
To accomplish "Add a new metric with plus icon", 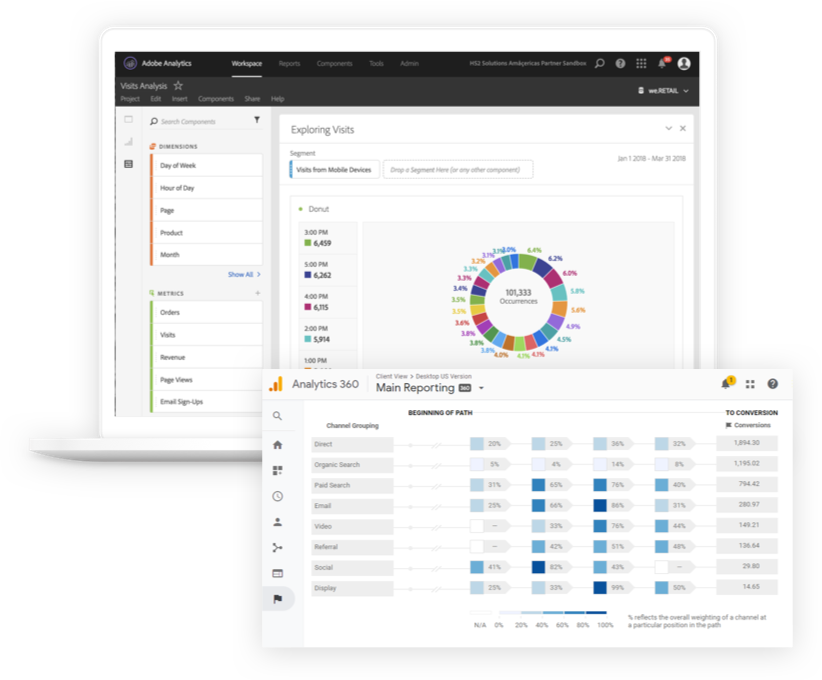I will (257, 293).
